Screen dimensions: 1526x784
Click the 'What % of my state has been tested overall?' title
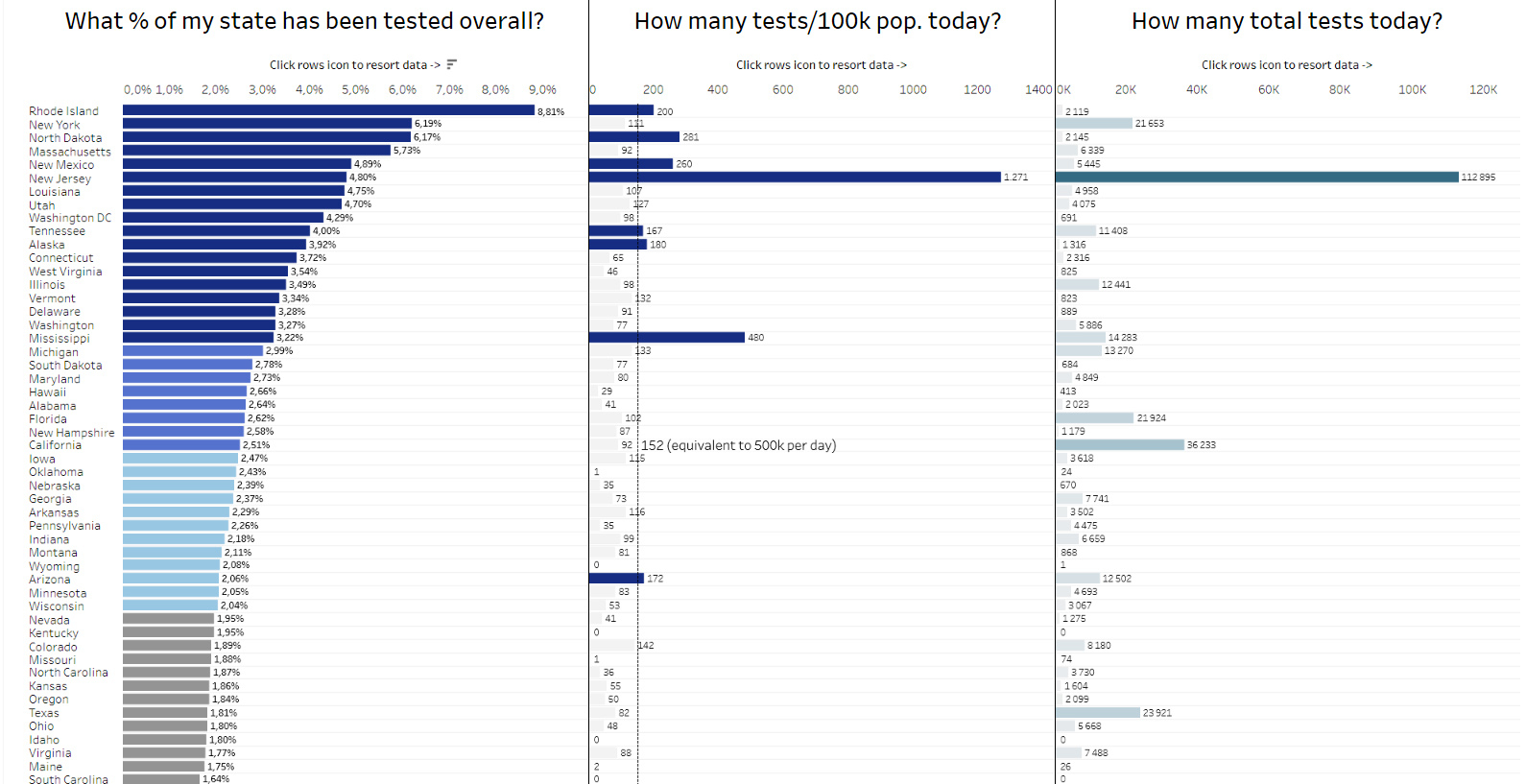click(x=304, y=21)
